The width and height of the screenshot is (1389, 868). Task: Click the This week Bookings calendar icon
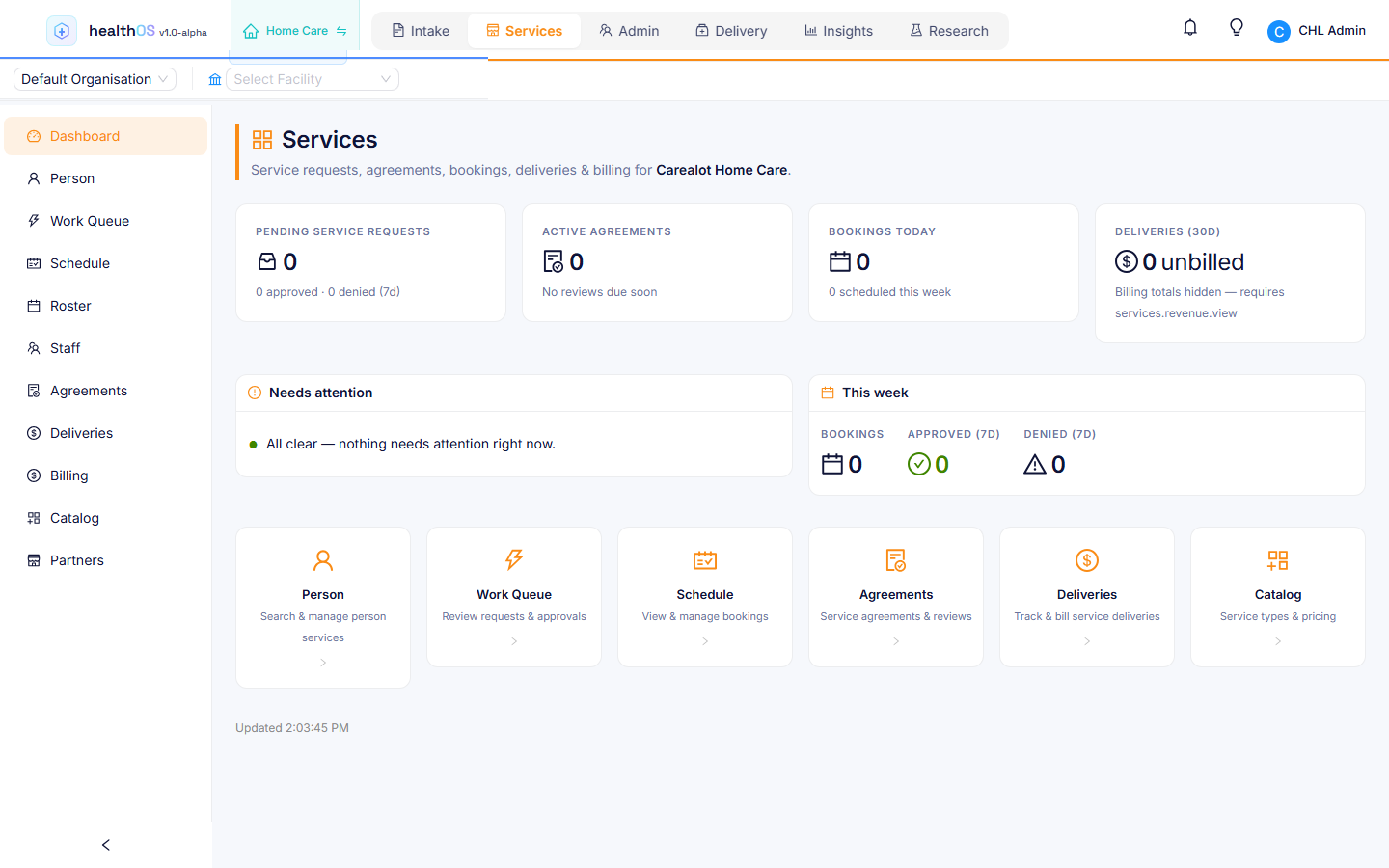[x=832, y=464]
